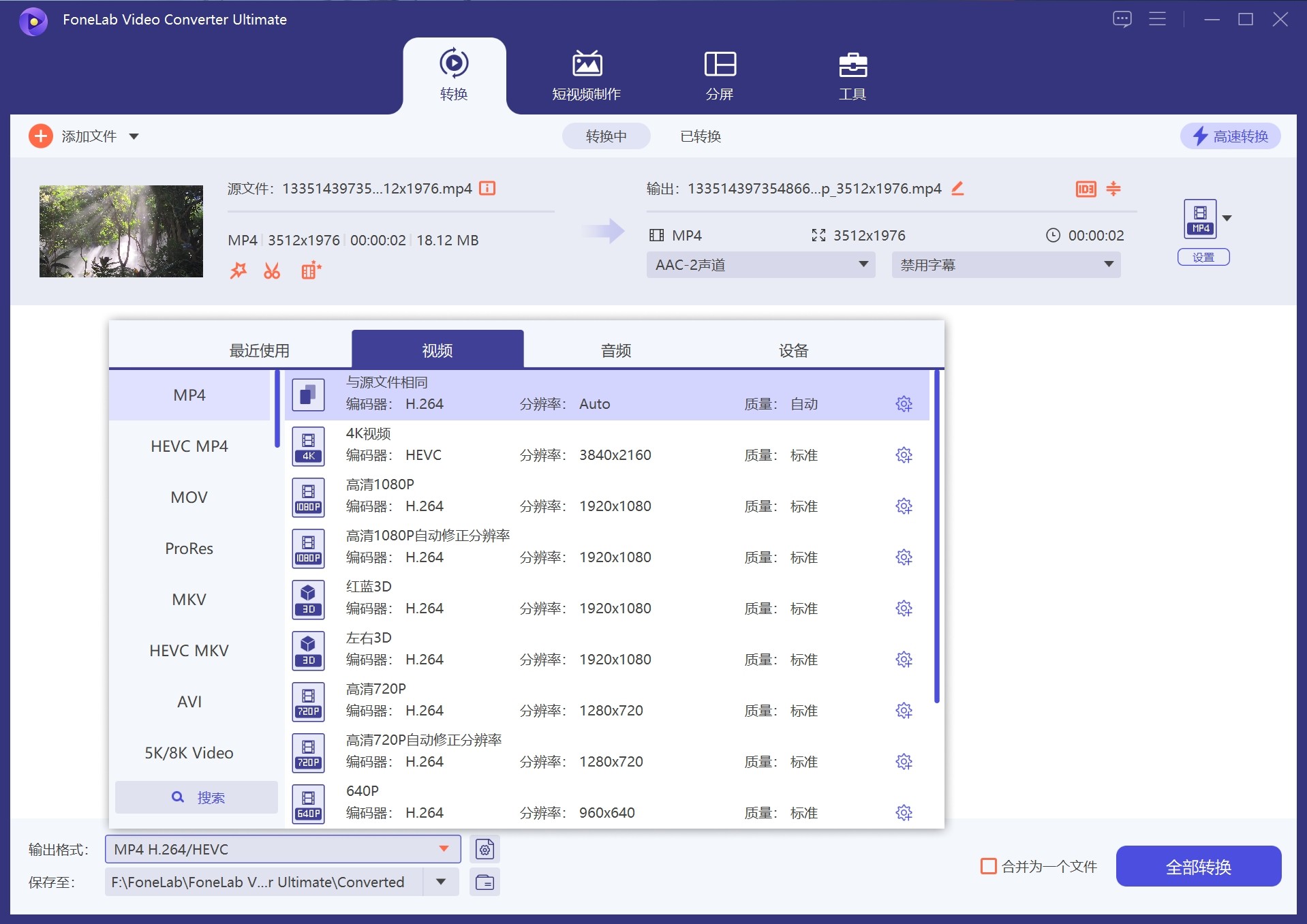Viewport: 1307px width, 924px height.
Task: Select MP4 in the format list
Action: pyautogui.click(x=189, y=395)
